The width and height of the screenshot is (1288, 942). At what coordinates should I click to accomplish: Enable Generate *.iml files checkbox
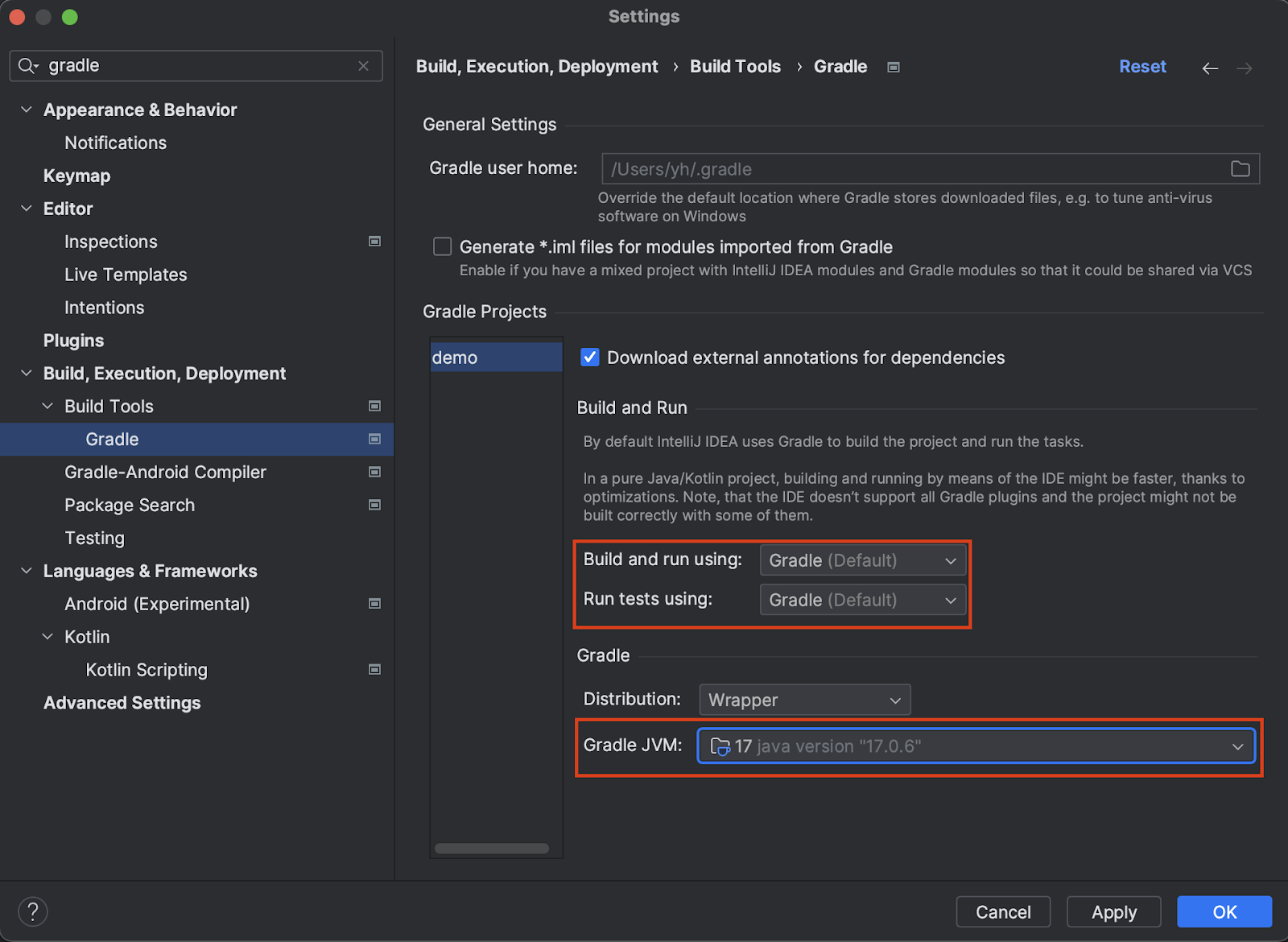point(443,246)
